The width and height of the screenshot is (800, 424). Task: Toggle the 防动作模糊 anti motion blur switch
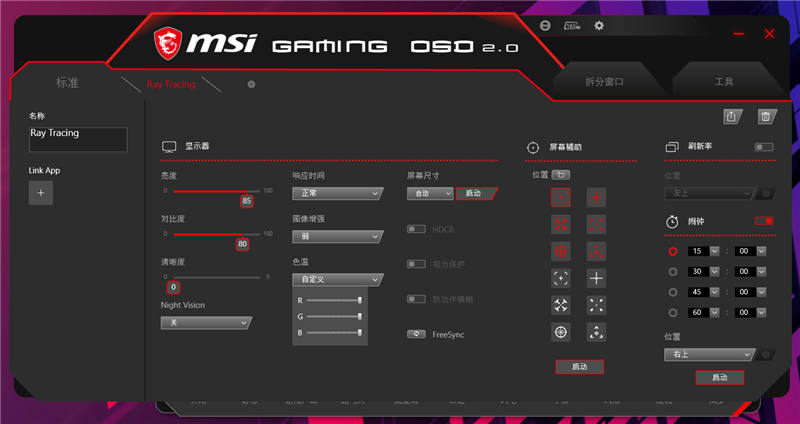(416, 300)
